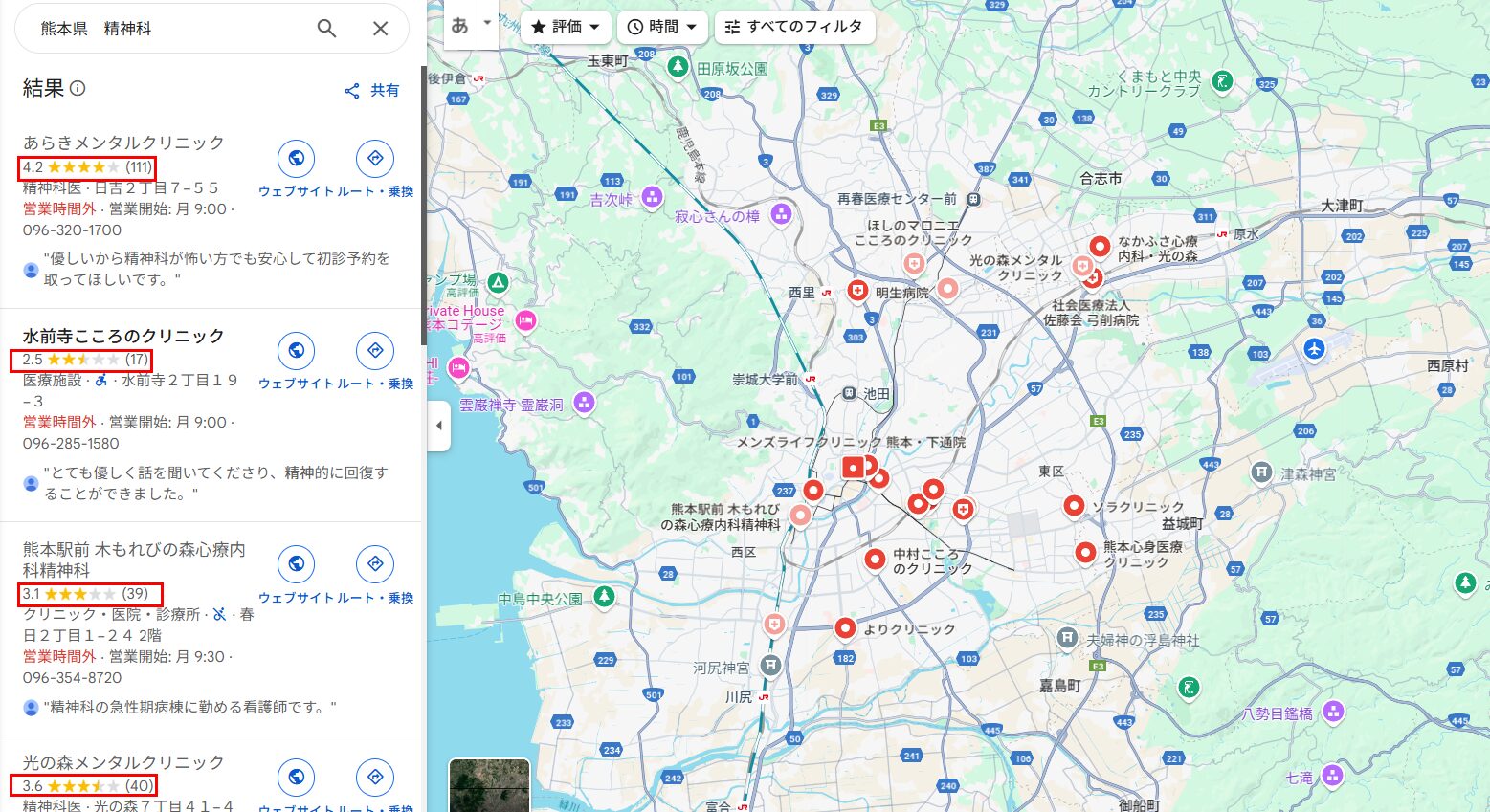Select 中島中央公園 park marker
Screen dimensions: 1490x812
[604, 597]
